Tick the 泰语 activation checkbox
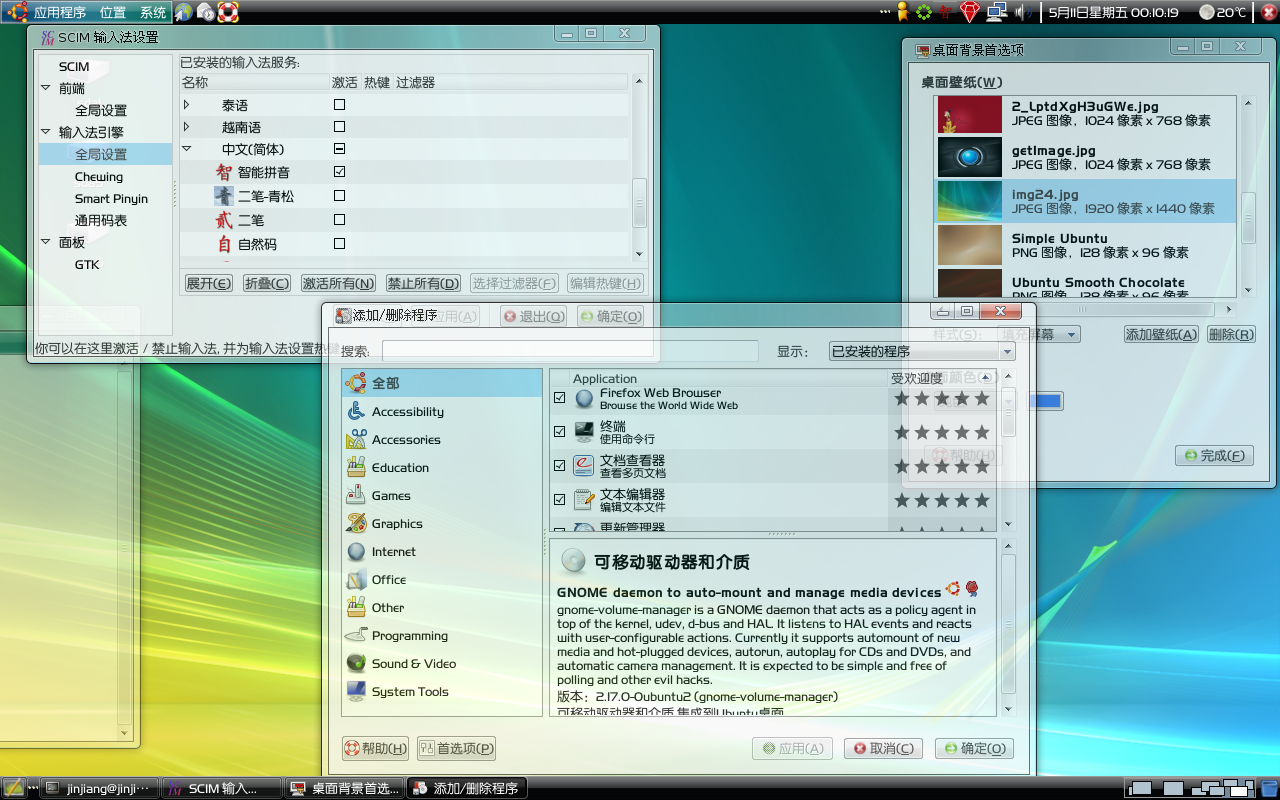 [339, 104]
